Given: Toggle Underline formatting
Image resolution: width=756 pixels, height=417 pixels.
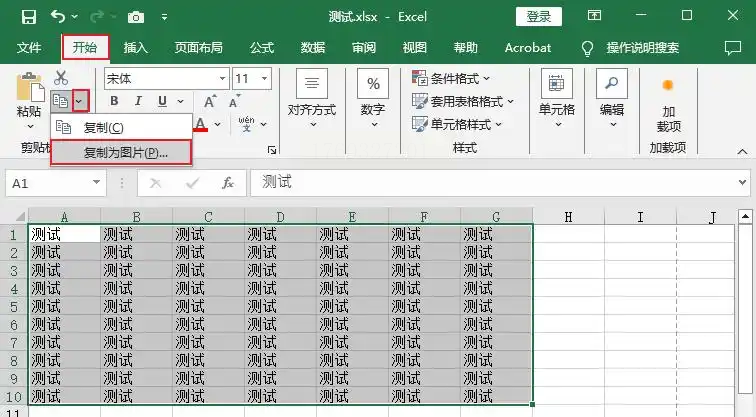Looking at the screenshot, I should (x=161, y=101).
